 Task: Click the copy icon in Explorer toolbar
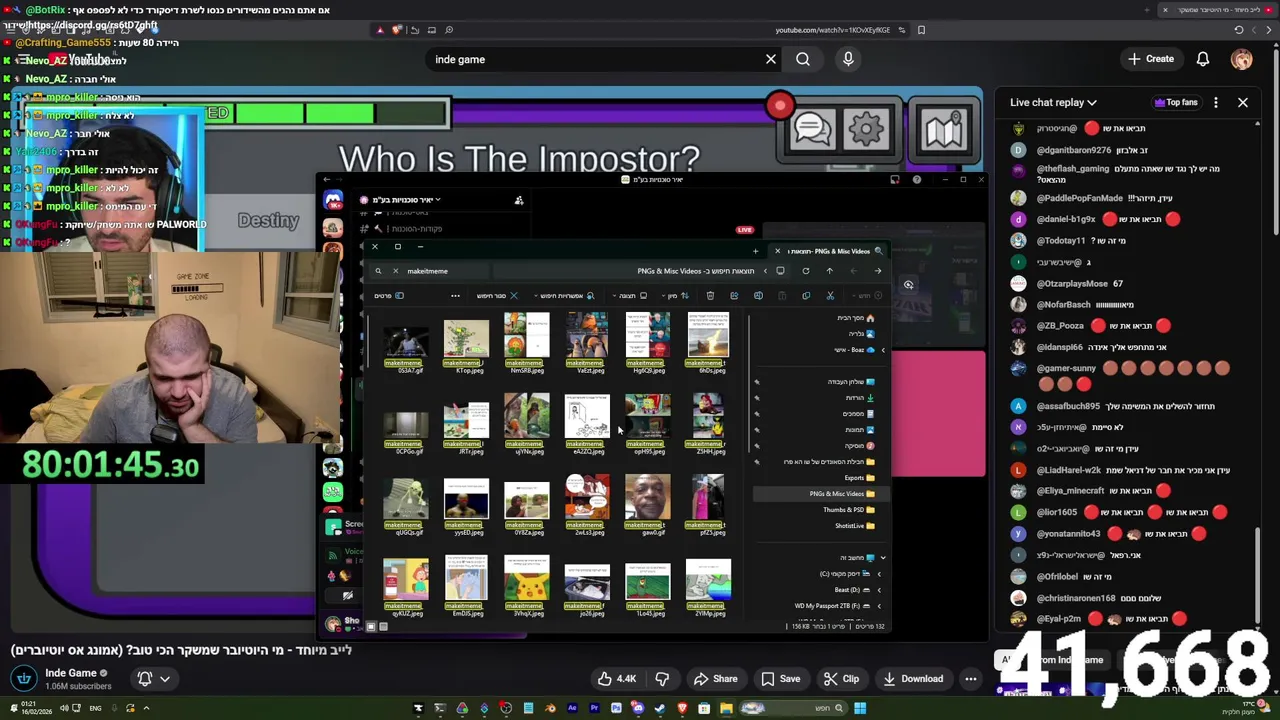pyautogui.click(x=806, y=296)
